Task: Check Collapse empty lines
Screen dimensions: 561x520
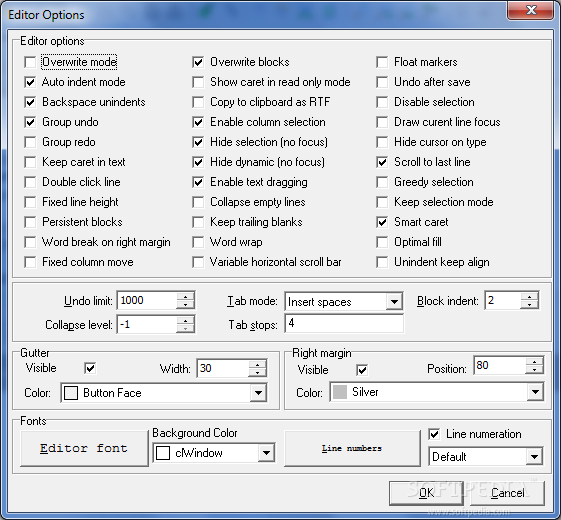Action: [x=198, y=203]
